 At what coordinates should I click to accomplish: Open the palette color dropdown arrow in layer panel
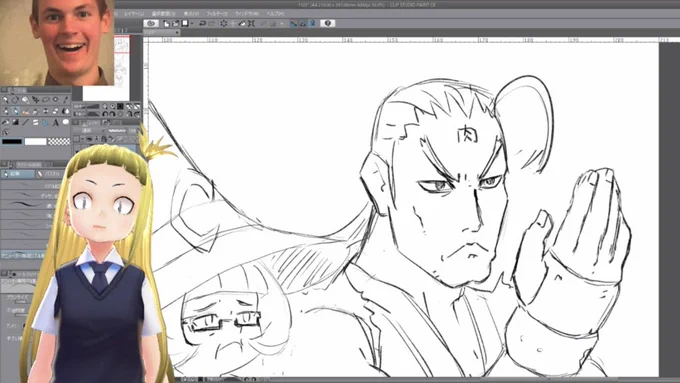[x=82, y=139]
